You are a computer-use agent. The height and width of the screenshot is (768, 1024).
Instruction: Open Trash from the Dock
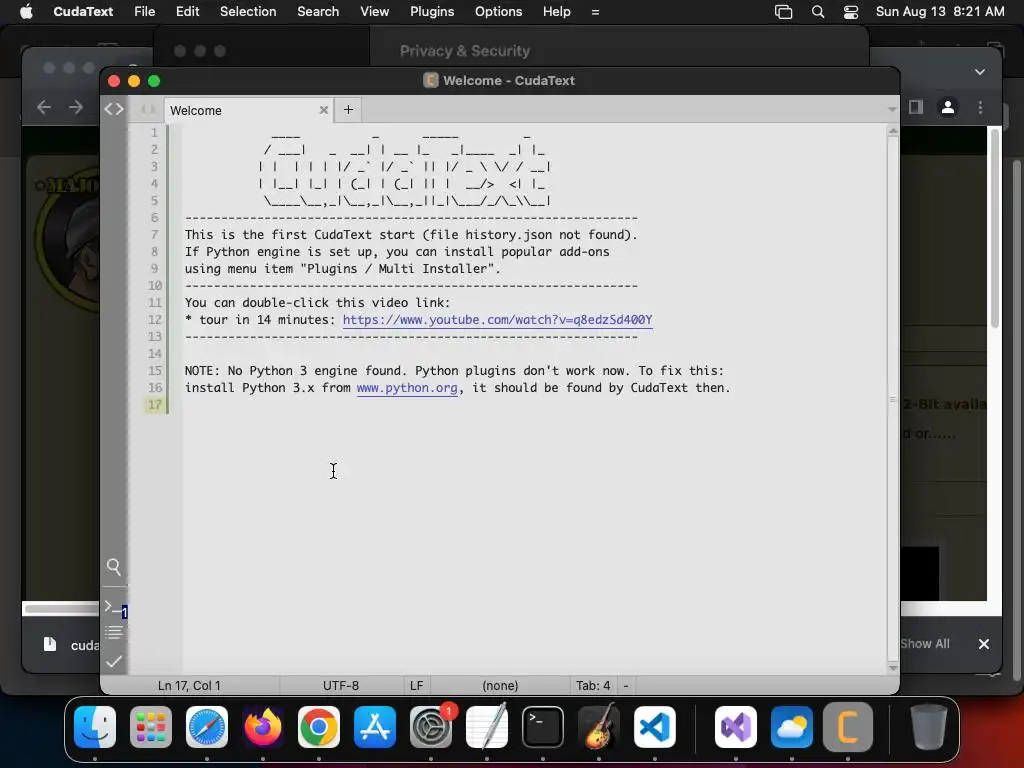pyautogui.click(x=929, y=727)
